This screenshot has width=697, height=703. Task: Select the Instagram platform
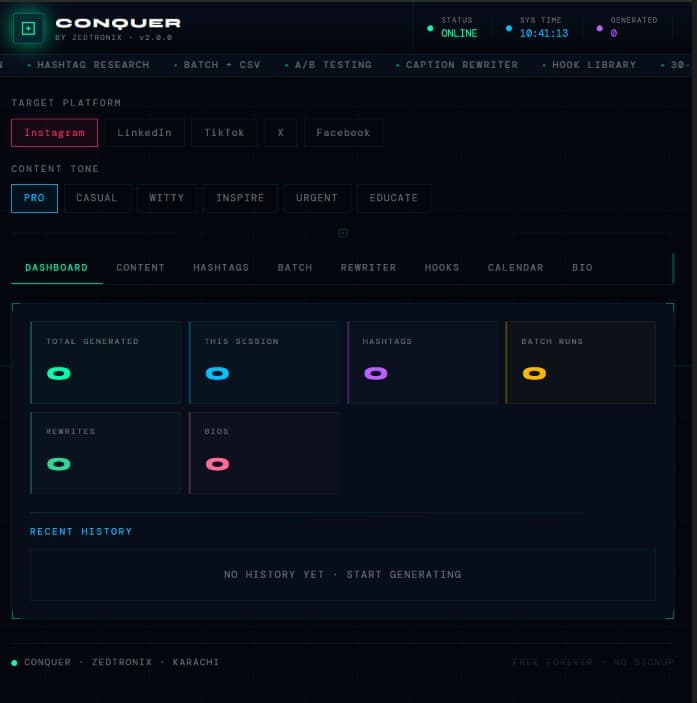pos(54,133)
